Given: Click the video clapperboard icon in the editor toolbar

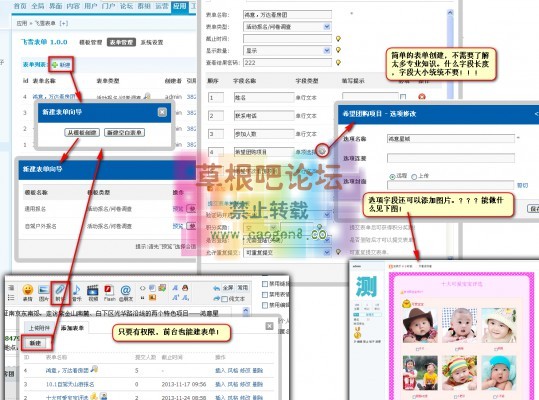Looking at the screenshot, I should (92, 290).
